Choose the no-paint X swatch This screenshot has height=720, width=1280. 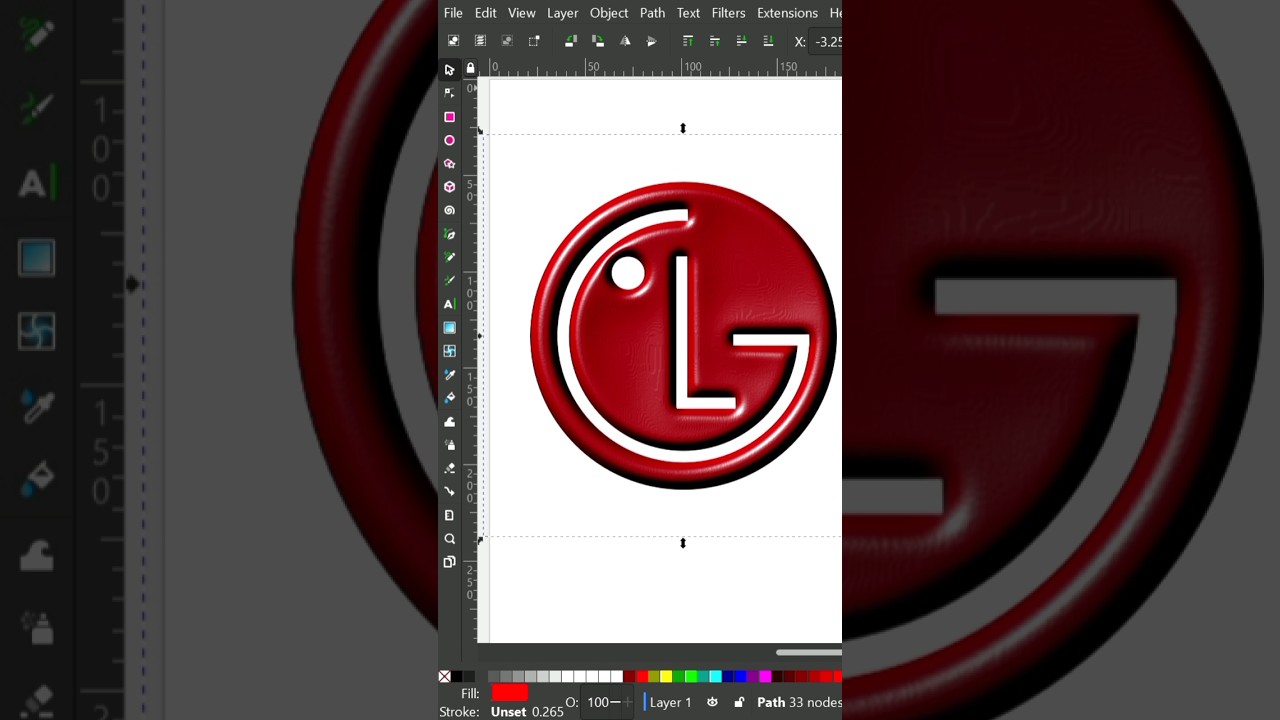(x=445, y=677)
